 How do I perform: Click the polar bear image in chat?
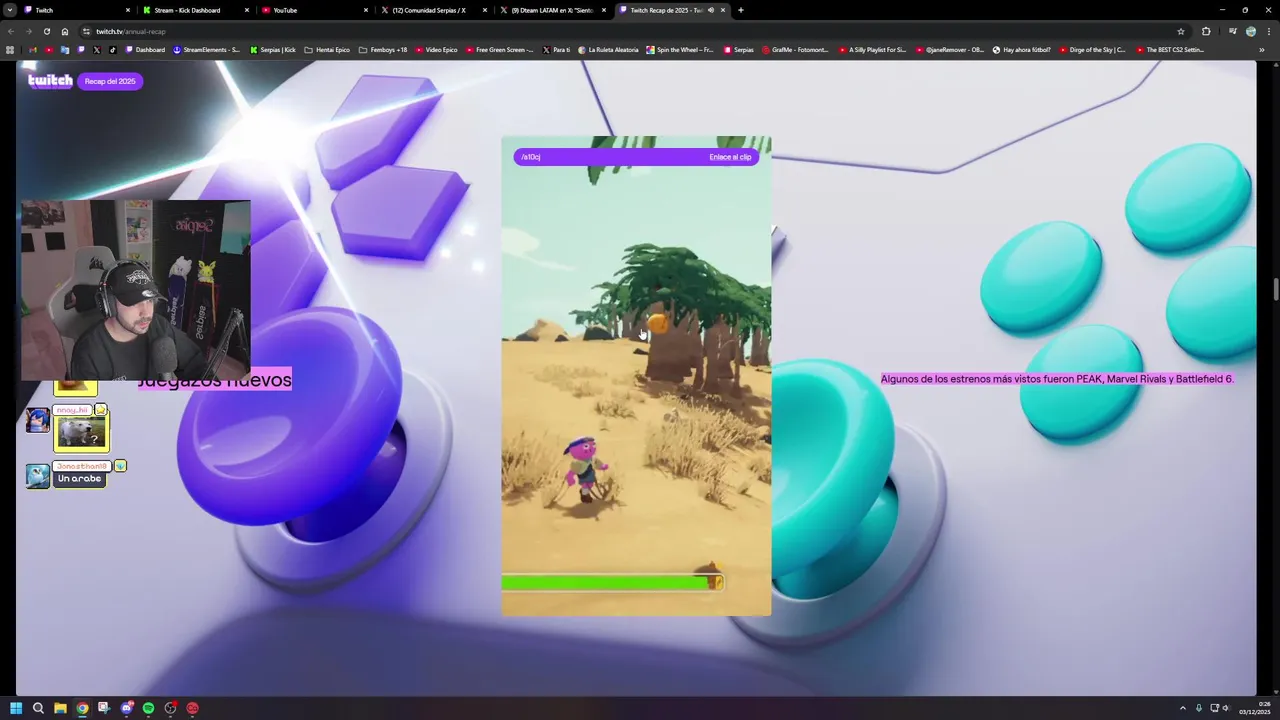click(x=81, y=432)
